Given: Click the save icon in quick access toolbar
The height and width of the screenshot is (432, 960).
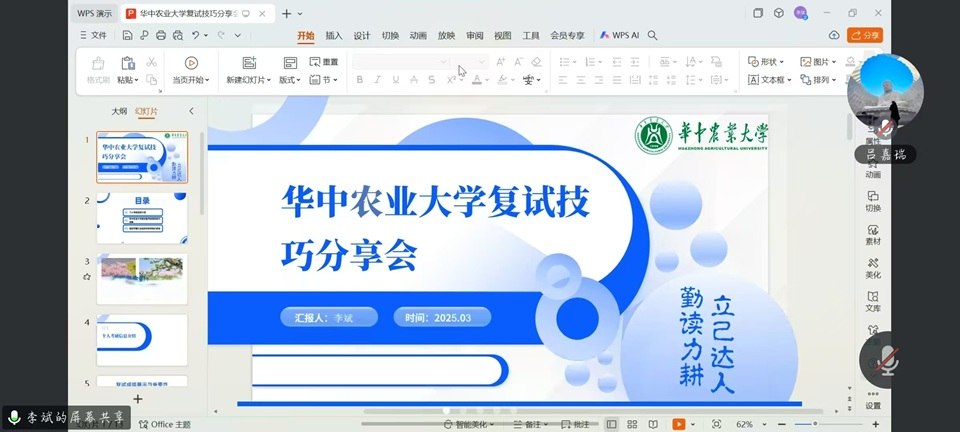Looking at the screenshot, I should (129, 35).
